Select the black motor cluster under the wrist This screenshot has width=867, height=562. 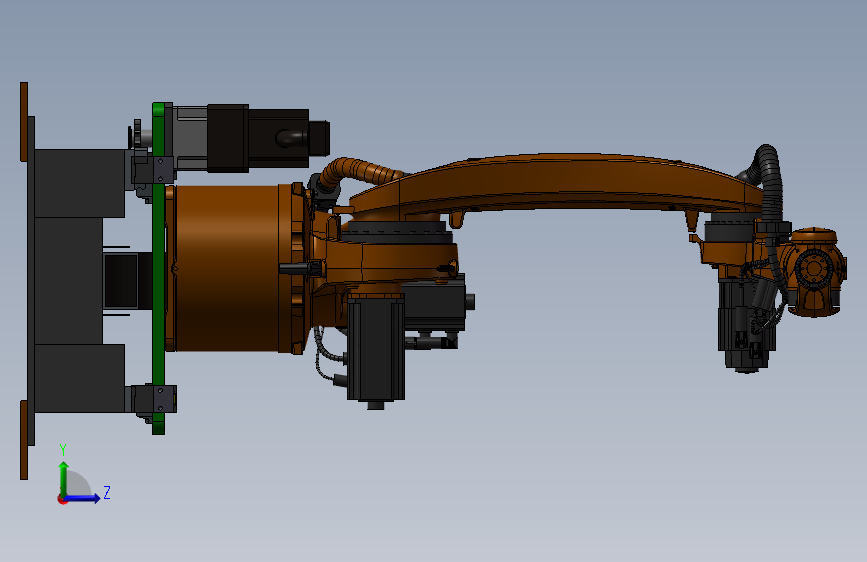745,324
